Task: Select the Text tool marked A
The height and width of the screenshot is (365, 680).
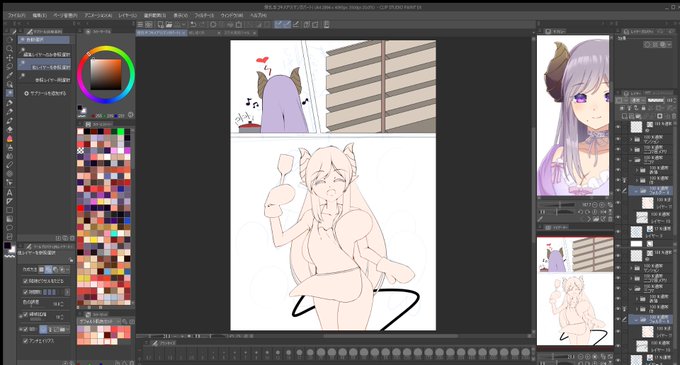Action: (9, 192)
